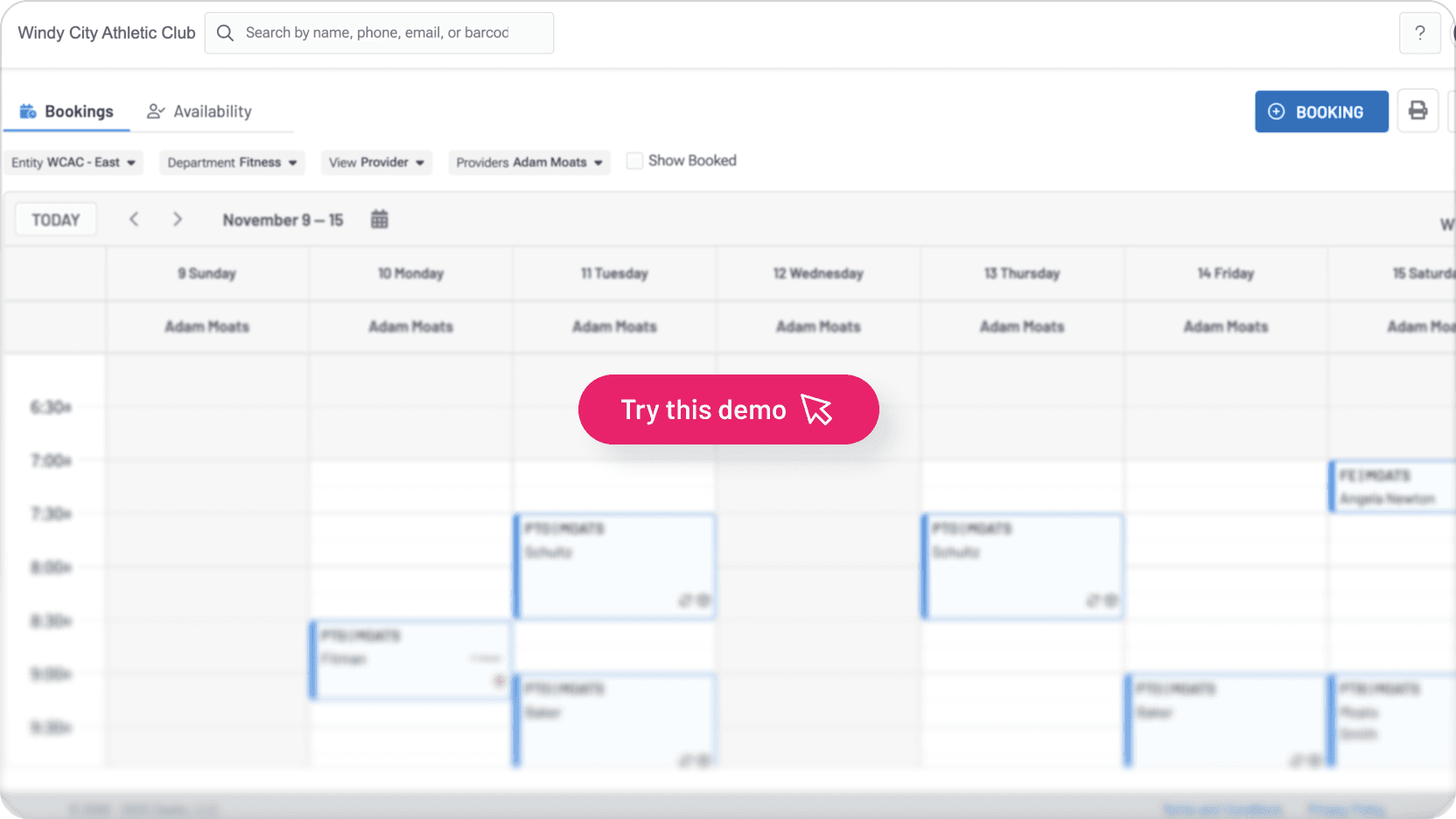This screenshot has width=1456, height=819.
Task: Open the help question mark icon
Action: (1419, 32)
